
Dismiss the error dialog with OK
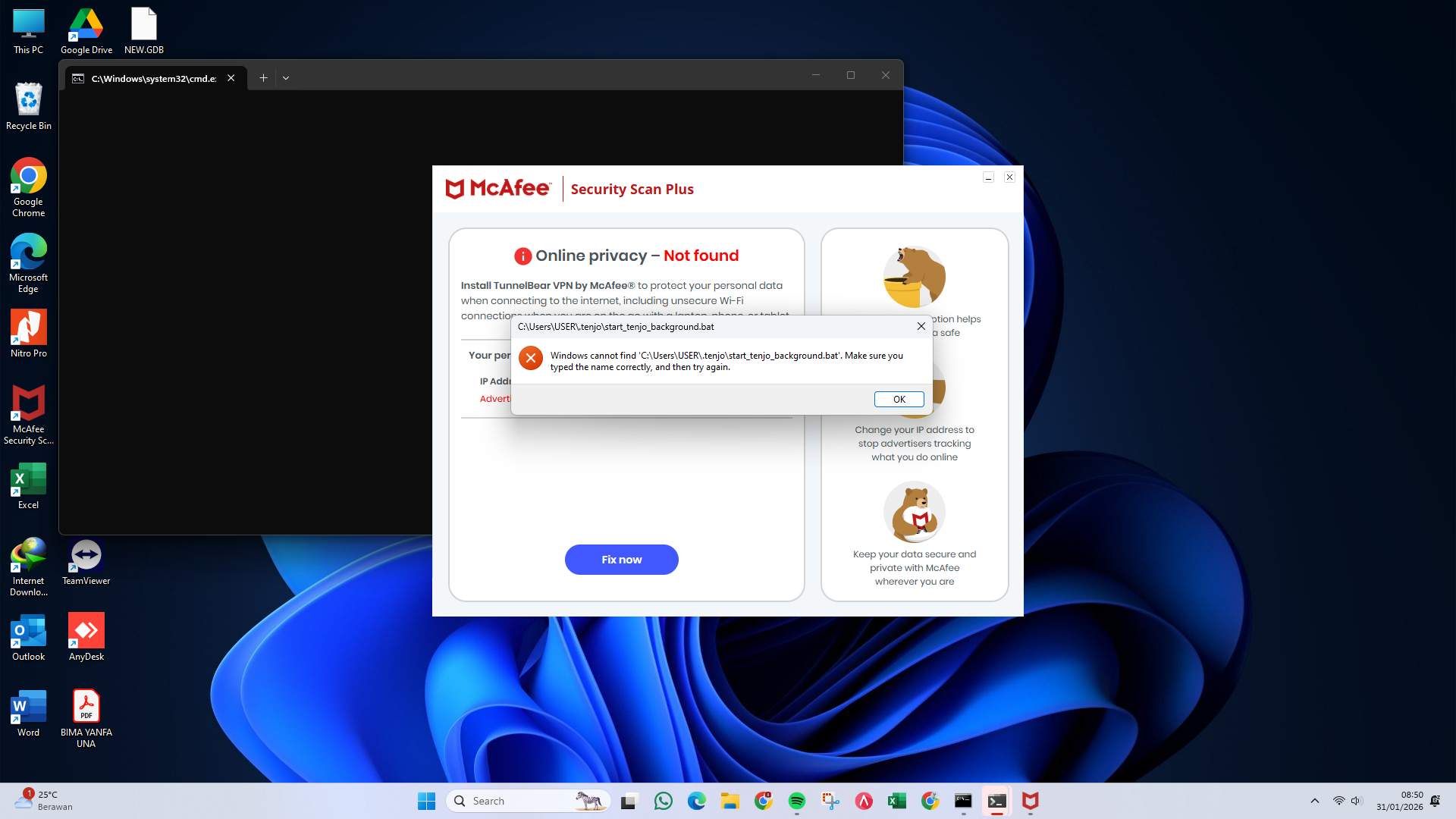point(899,399)
